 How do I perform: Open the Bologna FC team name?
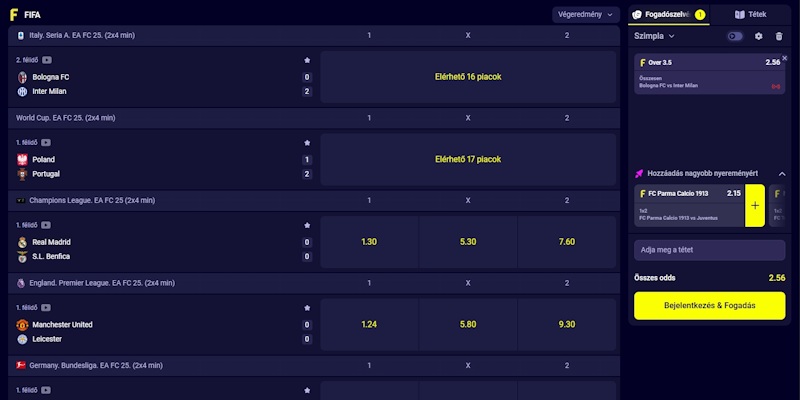pyautogui.click(x=51, y=78)
